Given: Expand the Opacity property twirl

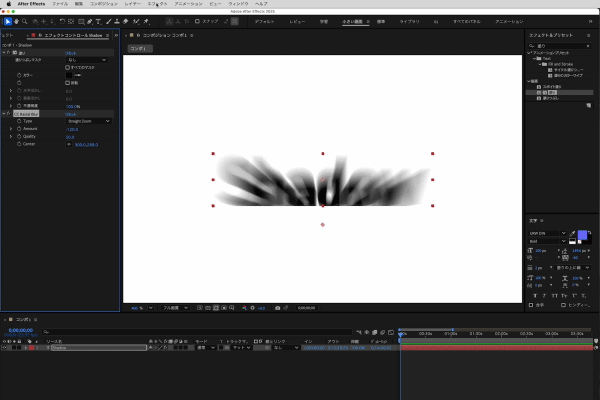Looking at the screenshot, I should coord(11,106).
